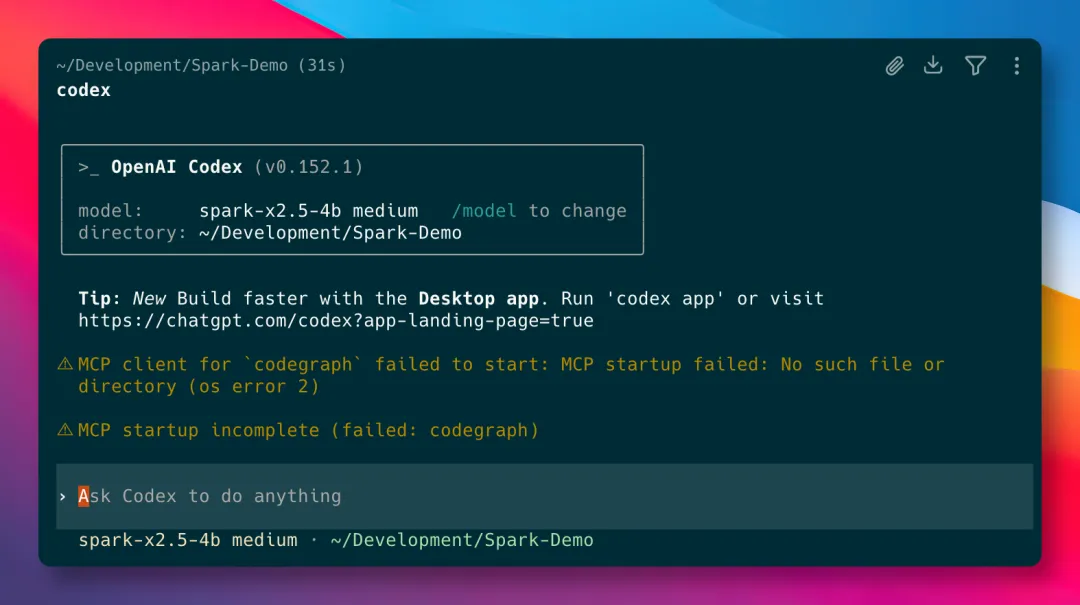Screen dimensions: 1080x605
Task: Click the 'codex app' command in the tip
Action: click(x=665, y=298)
